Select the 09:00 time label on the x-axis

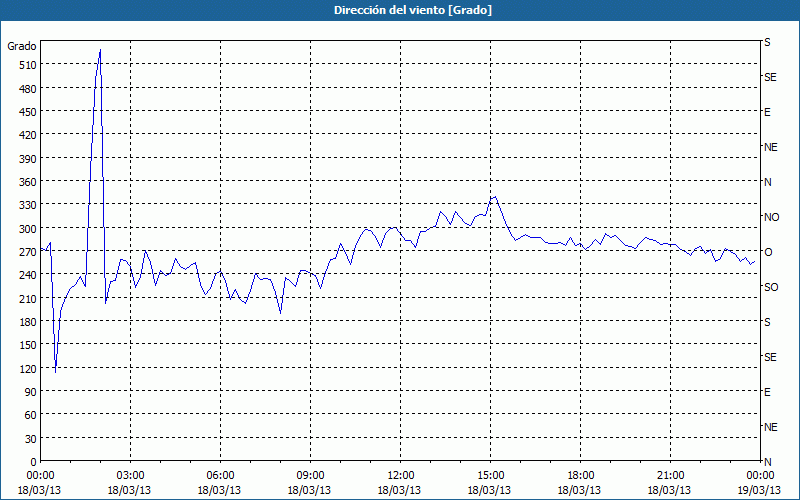(310, 476)
